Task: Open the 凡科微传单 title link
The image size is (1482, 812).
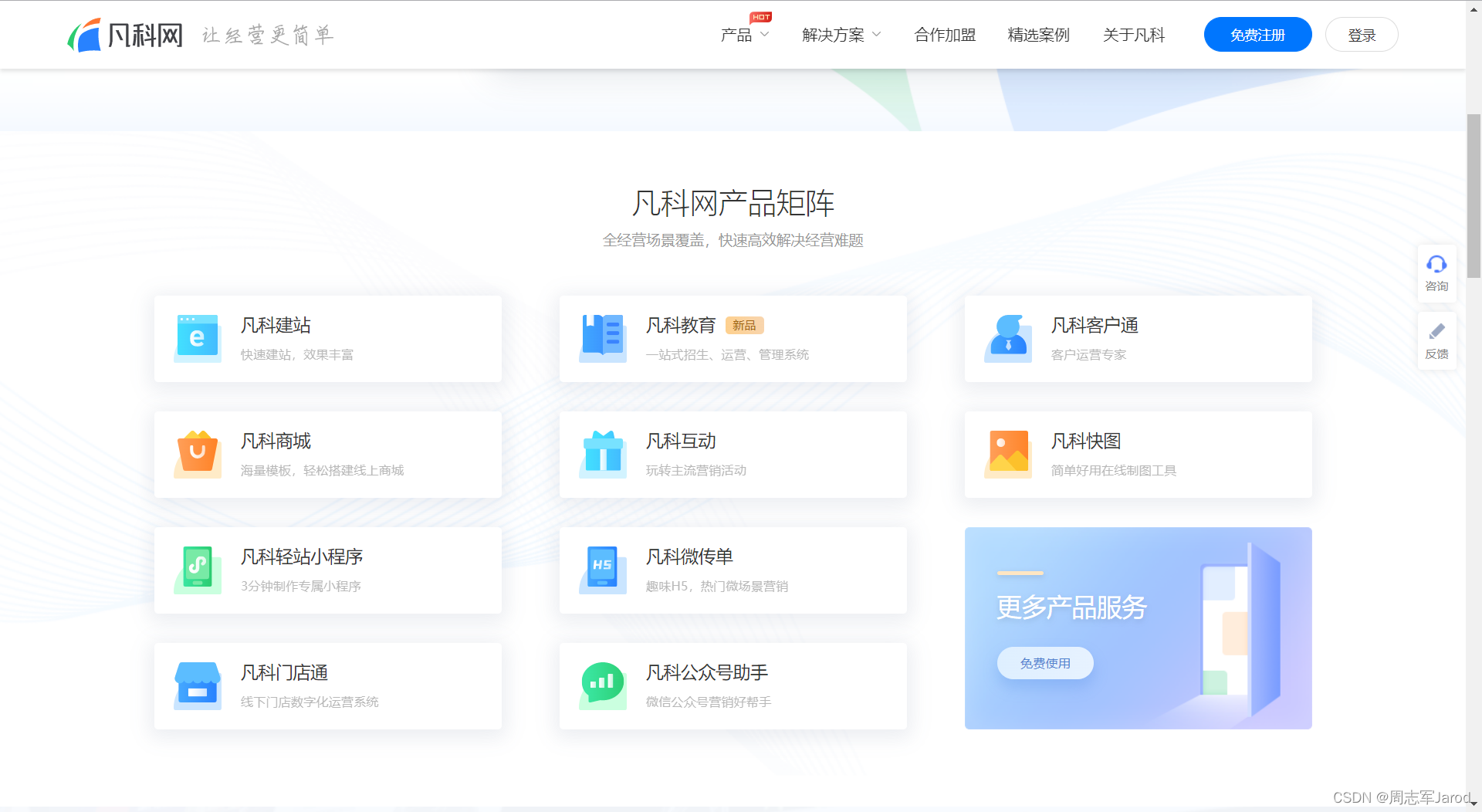Action: click(689, 557)
